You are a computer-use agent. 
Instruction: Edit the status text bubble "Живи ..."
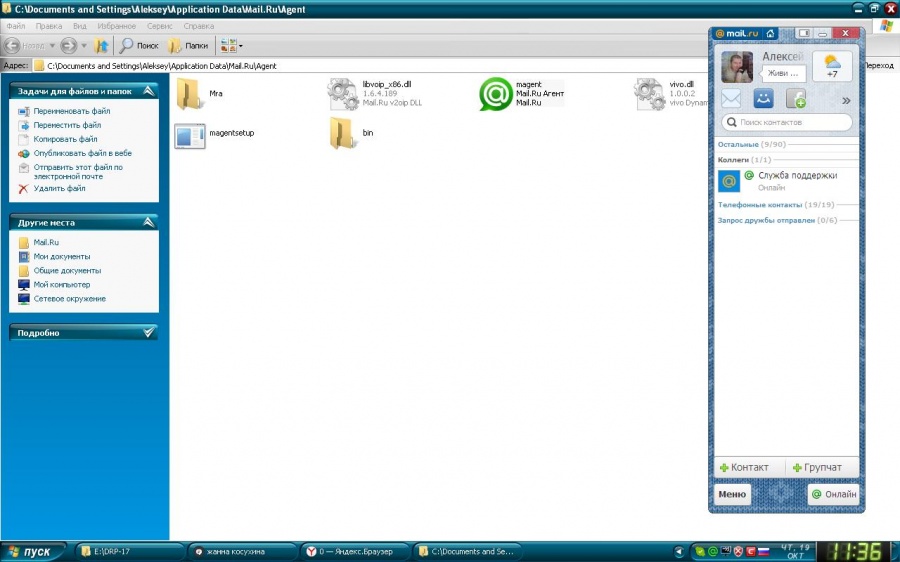783,73
